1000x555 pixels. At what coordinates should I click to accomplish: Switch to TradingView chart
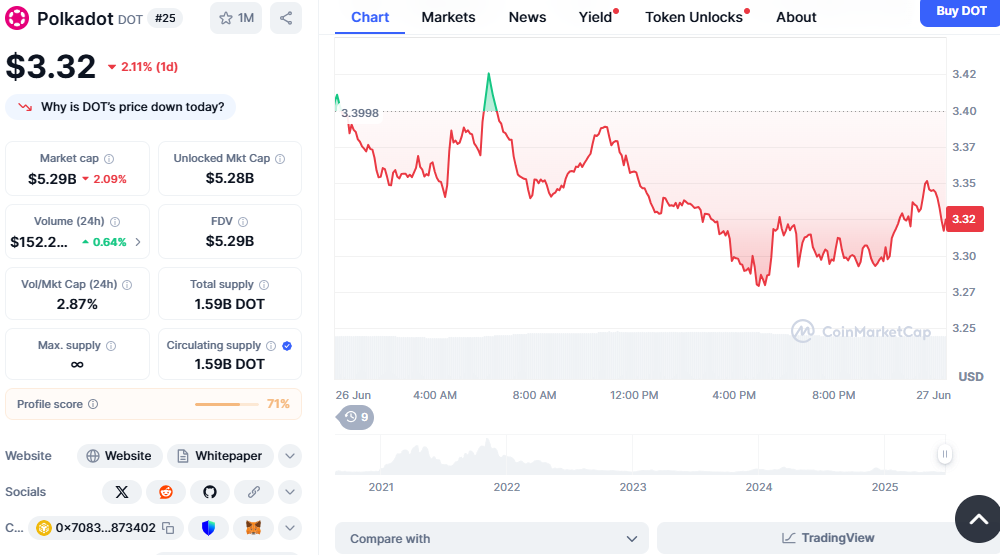tap(828, 538)
